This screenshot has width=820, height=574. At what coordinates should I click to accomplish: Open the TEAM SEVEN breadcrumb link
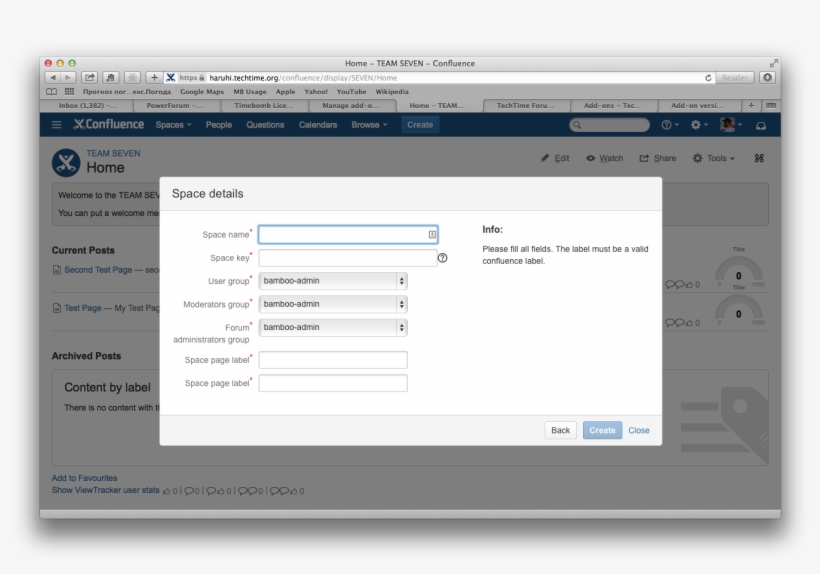click(113, 153)
